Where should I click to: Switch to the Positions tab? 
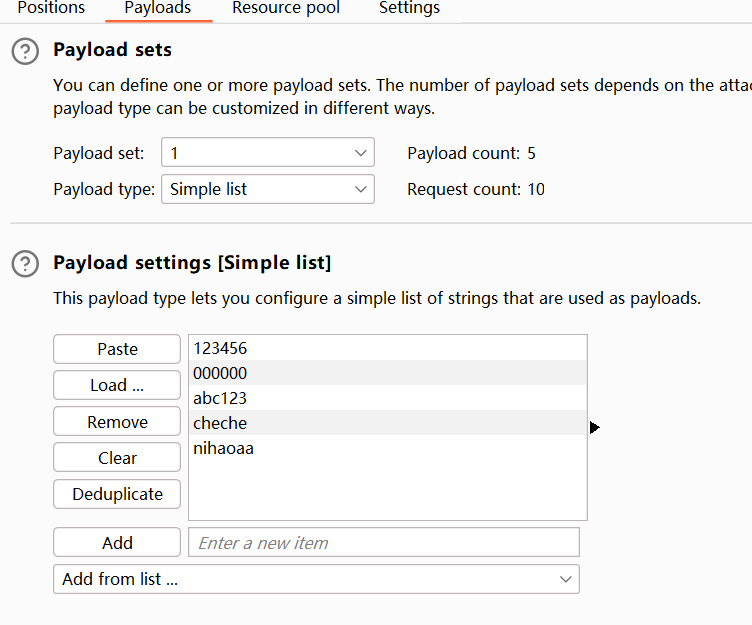tap(51, 8)
